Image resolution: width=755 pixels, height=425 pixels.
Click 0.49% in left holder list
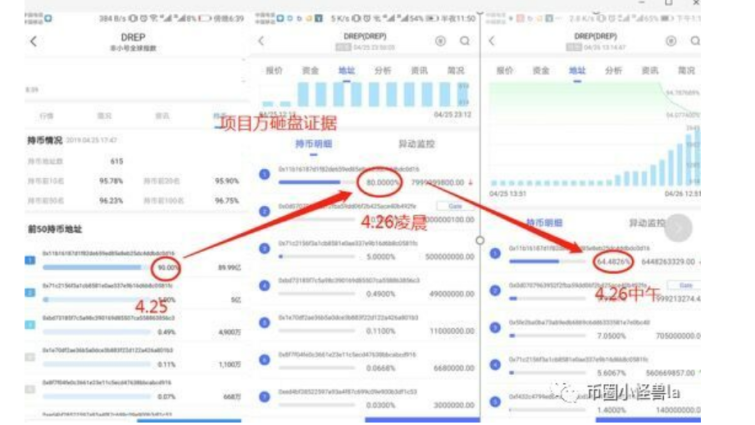tap(167, 332)
